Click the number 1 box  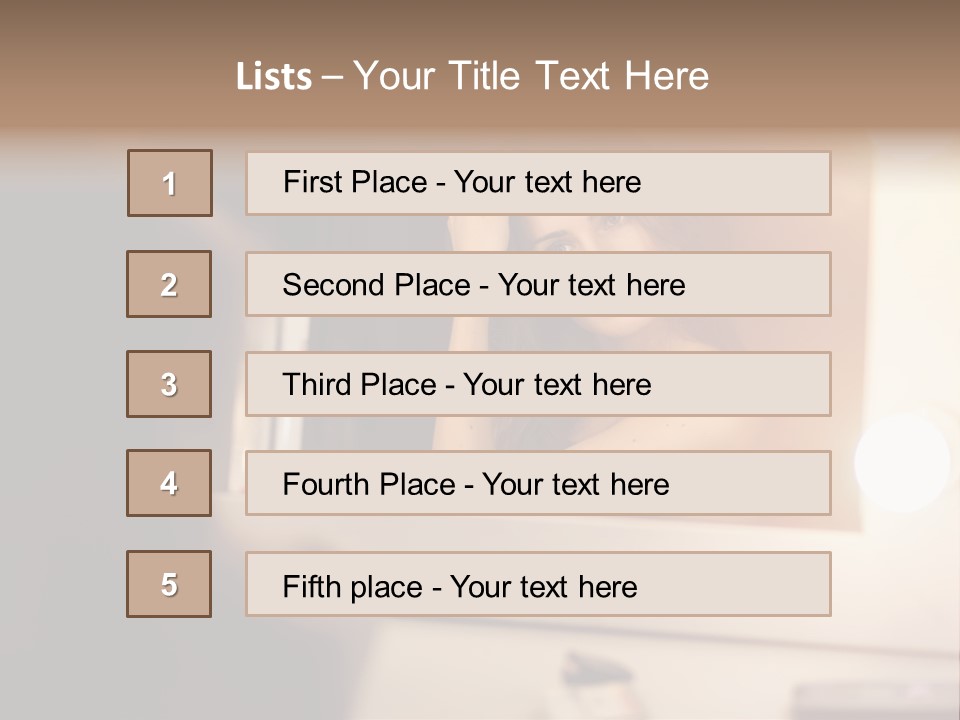(170, 183)
